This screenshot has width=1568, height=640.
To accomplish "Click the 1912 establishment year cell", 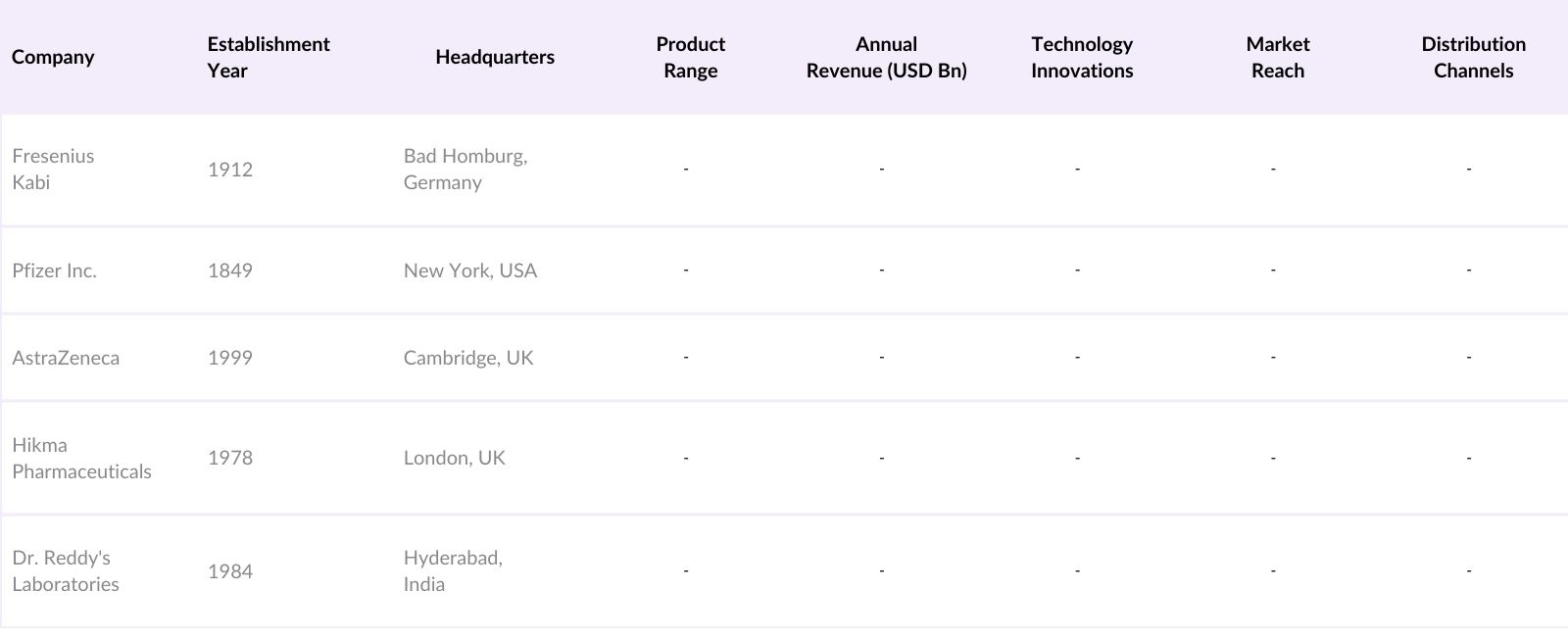I will tap(230, 170).
